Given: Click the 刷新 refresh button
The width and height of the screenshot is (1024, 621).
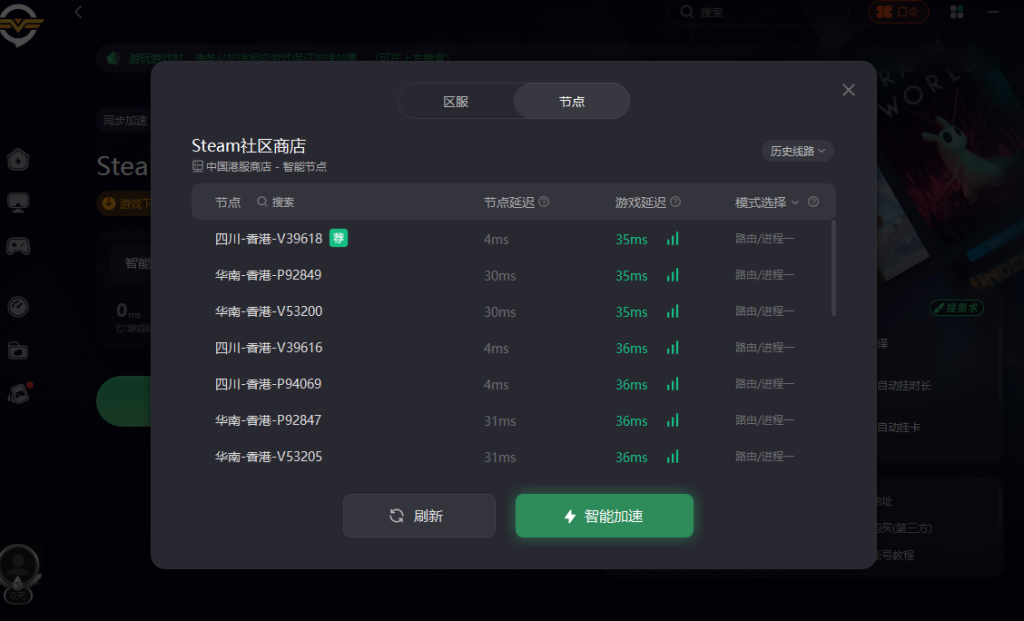Looking at the screenshot, I should [419, 516].
